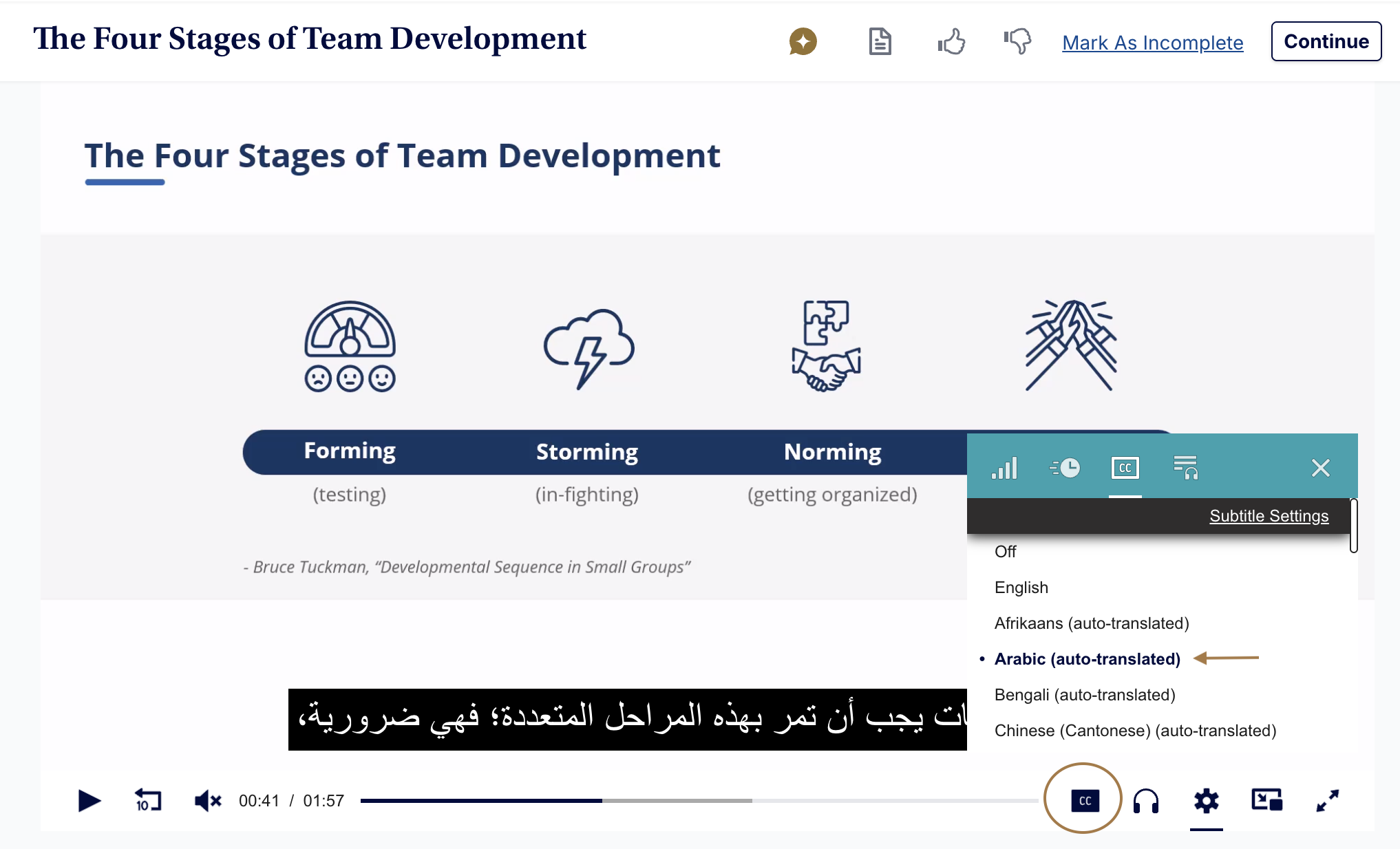Open picture-in-picture mode icon

click(1266, 800)
